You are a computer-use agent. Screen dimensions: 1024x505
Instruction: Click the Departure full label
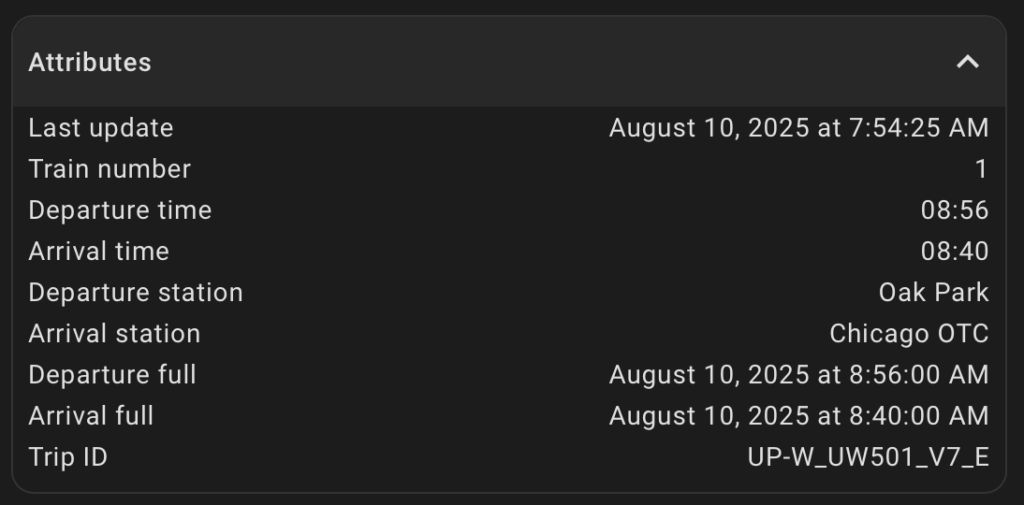[112, 375]
